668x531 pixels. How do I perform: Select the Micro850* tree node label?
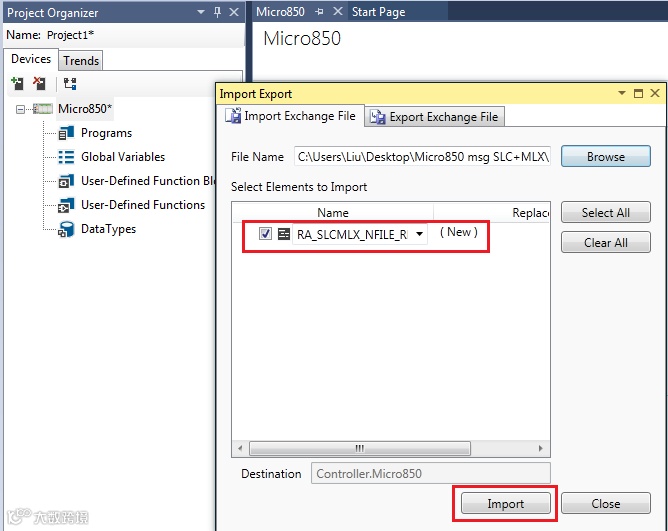85,109
